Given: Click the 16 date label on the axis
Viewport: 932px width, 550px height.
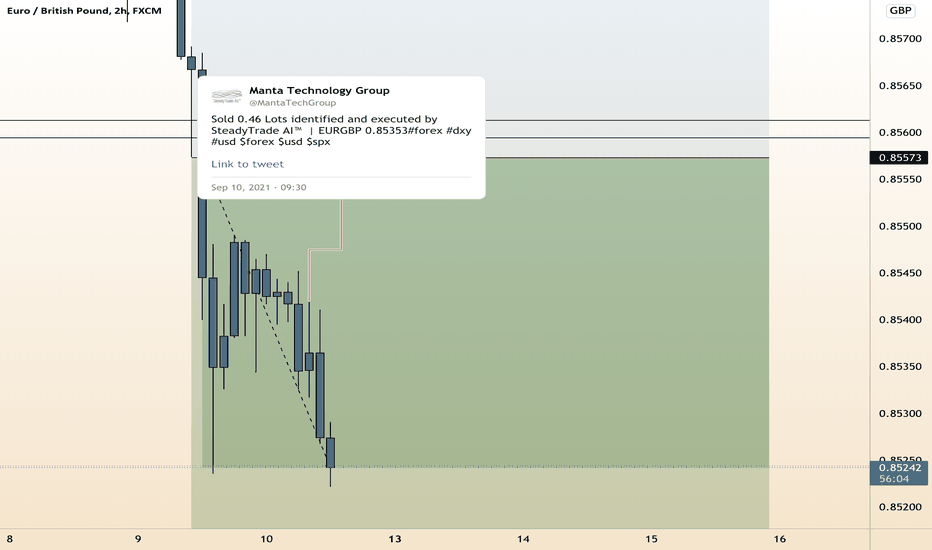Looking at the screenshot, I should (x=779, y=539).
